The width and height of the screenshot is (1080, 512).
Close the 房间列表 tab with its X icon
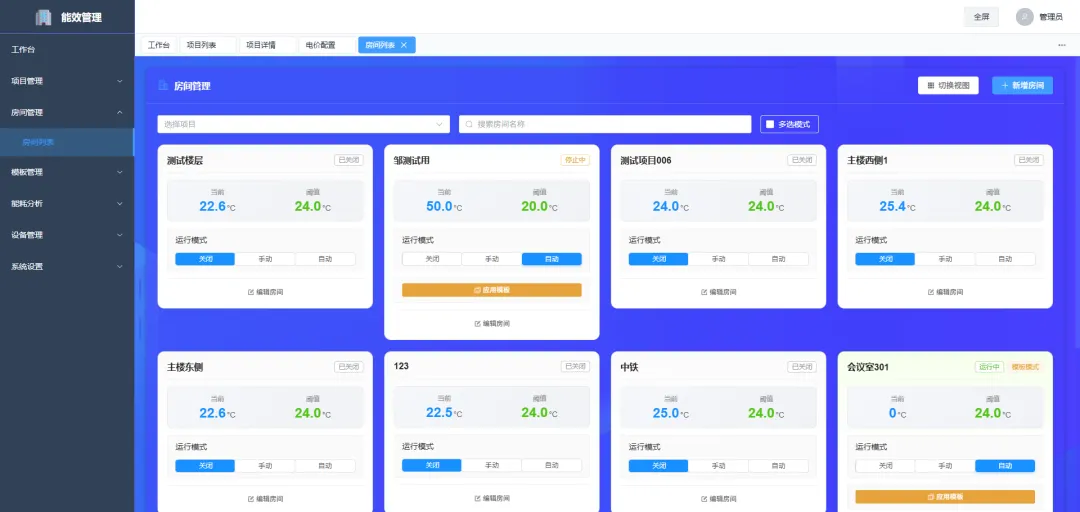click(404, 45)
